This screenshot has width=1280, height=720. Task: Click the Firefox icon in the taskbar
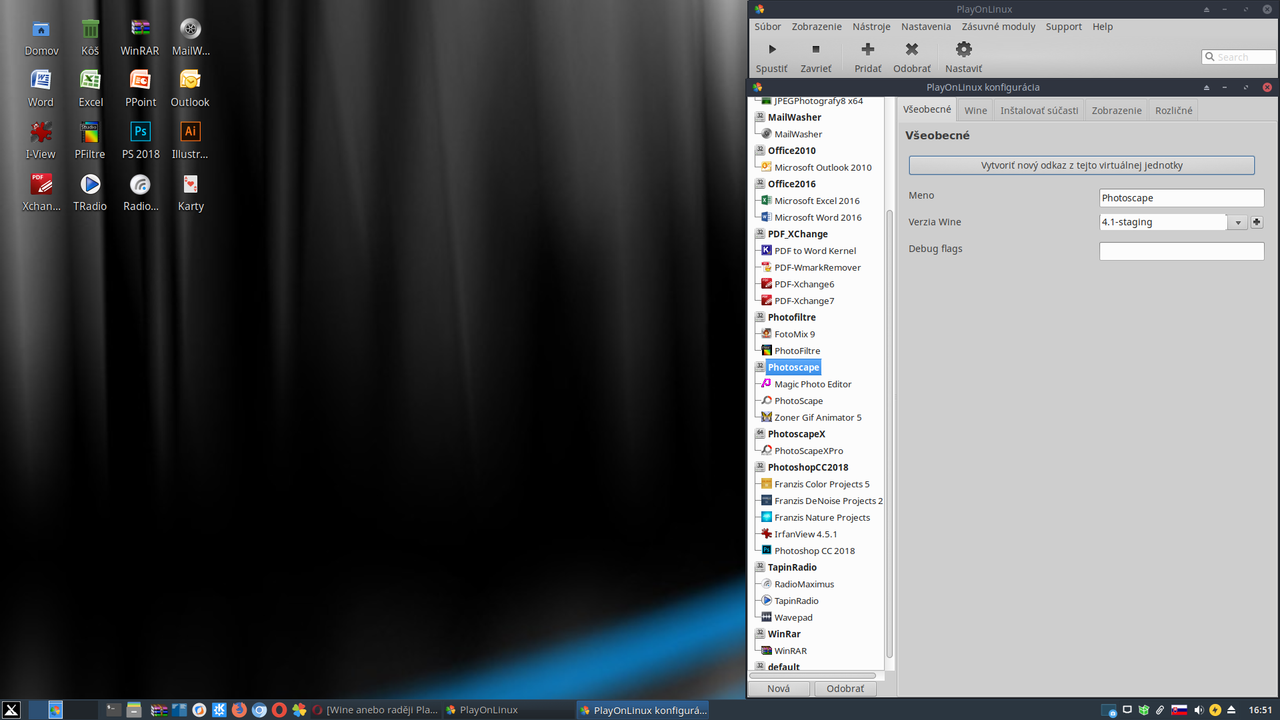point(239,710)
